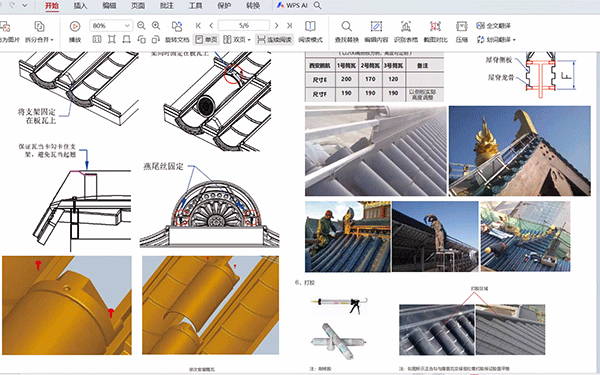Click the 识别表格 recognize table tool

[406, 32]
